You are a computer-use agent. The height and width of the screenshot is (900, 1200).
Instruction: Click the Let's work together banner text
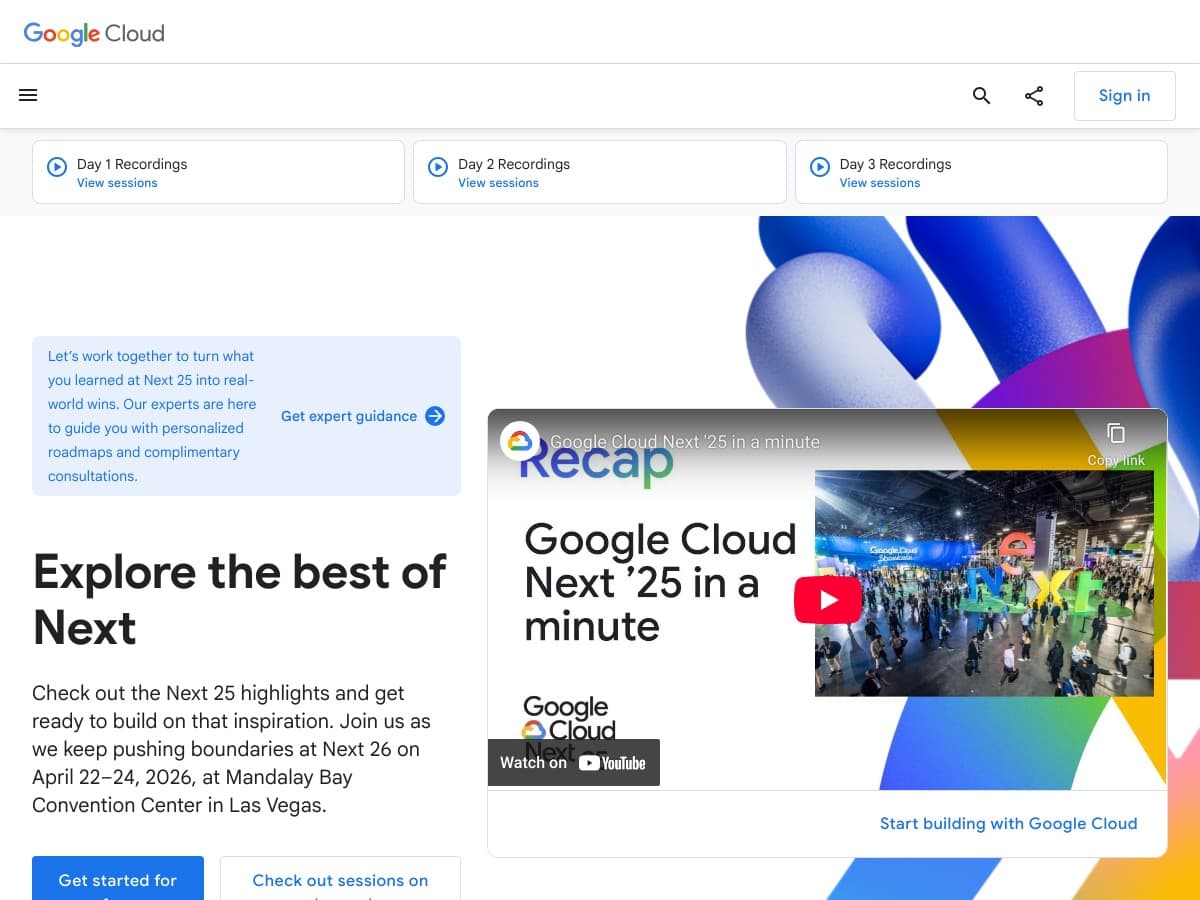[152, 416]
